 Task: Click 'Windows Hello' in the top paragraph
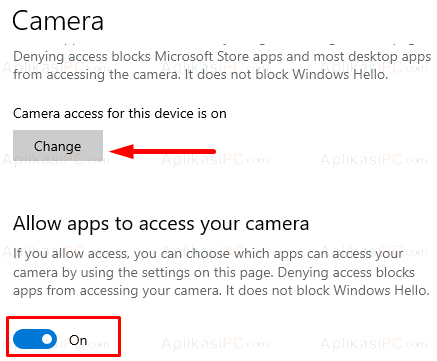(340, 74)
